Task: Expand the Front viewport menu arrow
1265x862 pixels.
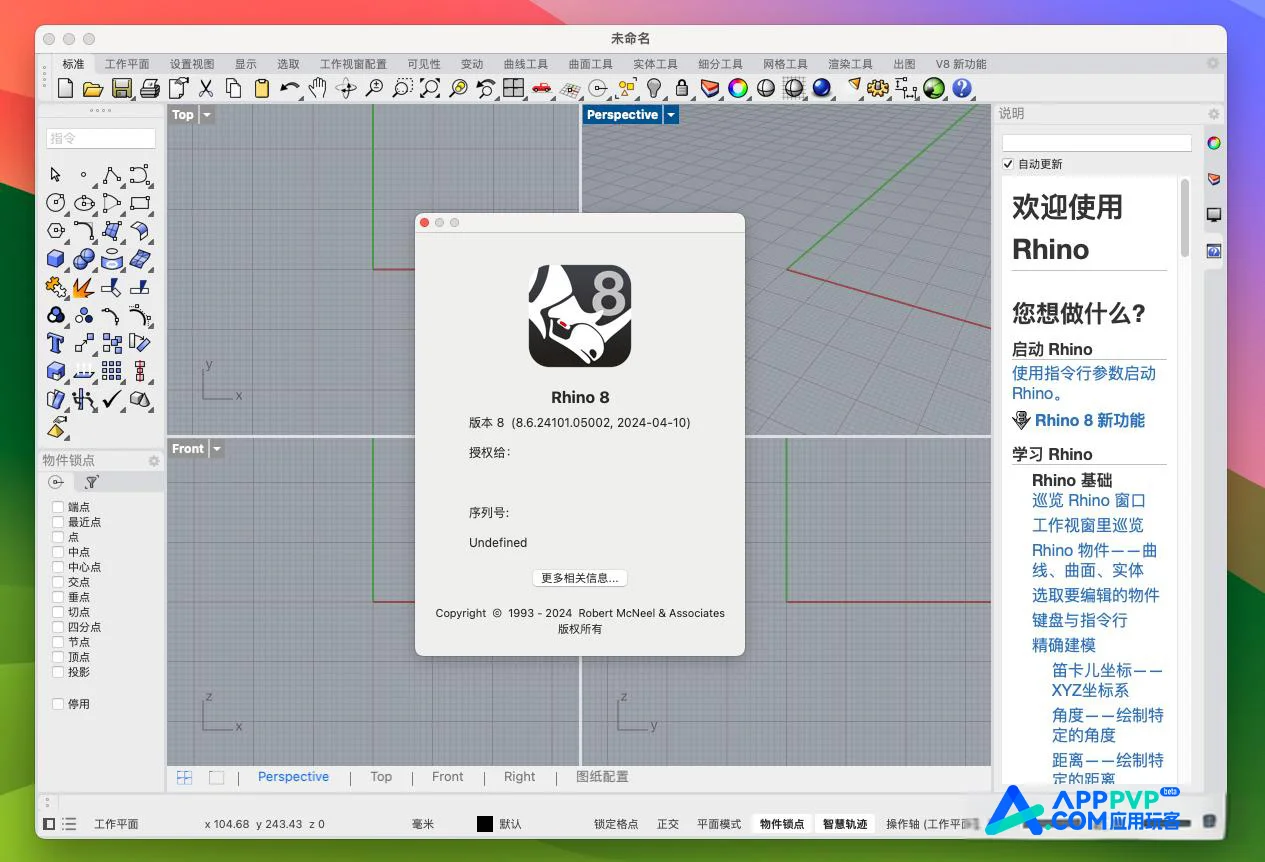Action: coord(217,449)
